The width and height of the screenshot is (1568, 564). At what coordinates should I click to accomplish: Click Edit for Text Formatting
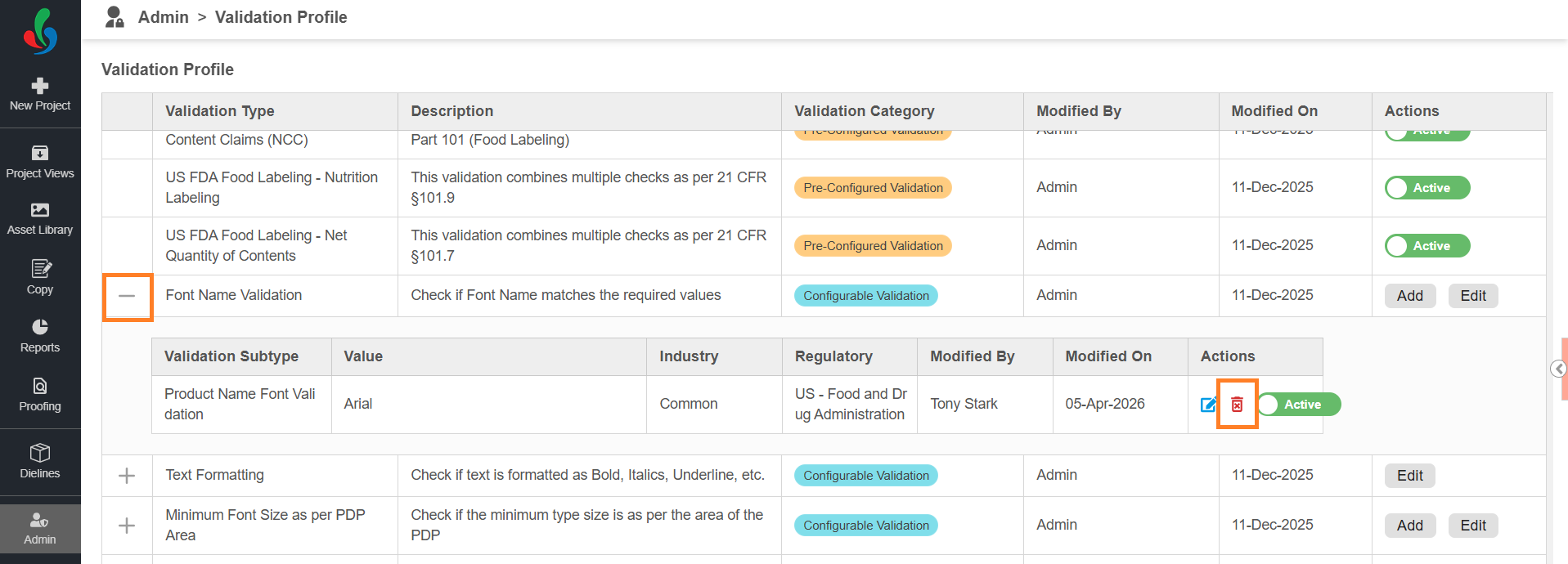(1409, 476)
